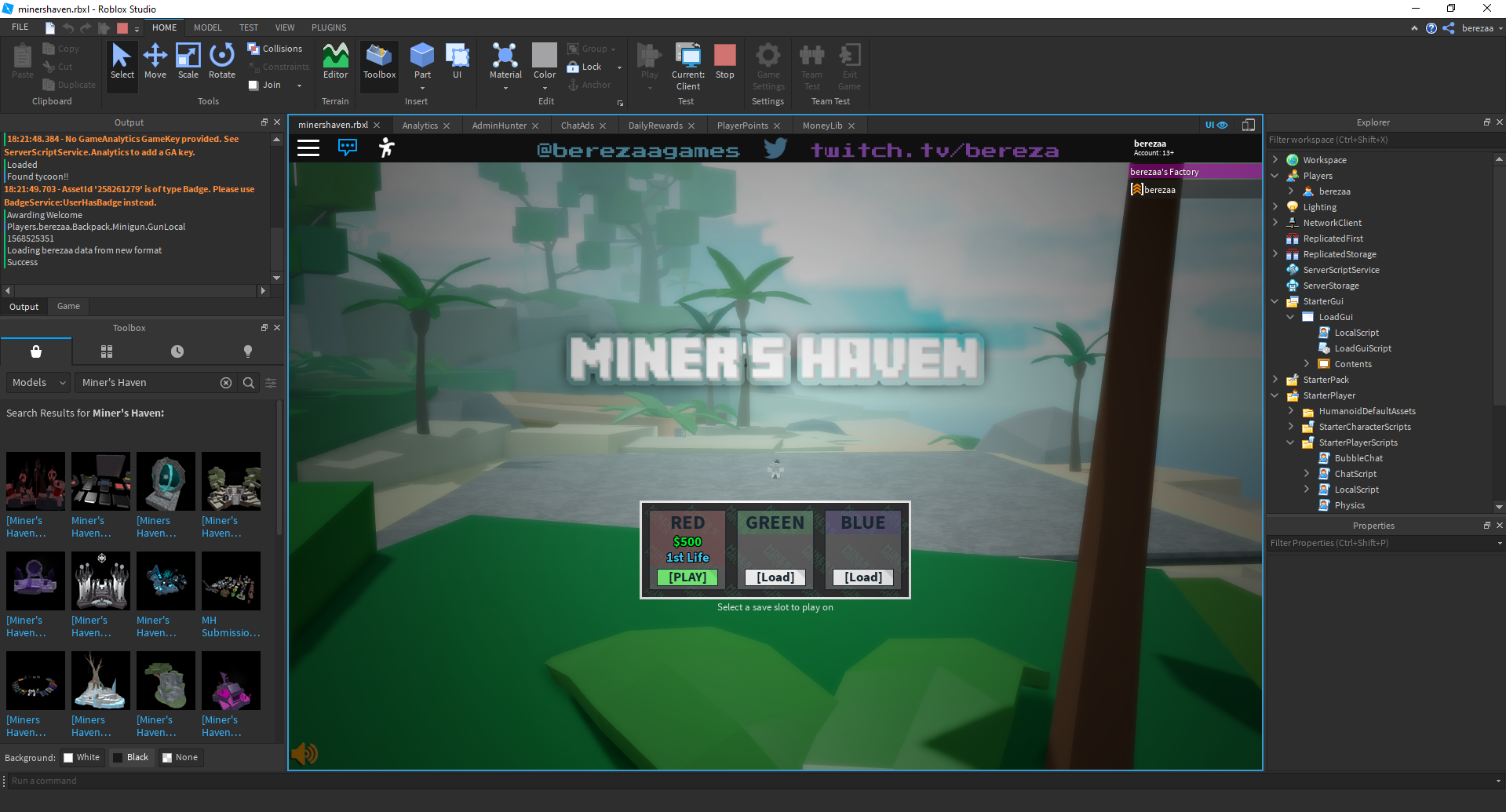The width and height of the screenshot is (1506, 812).
Task: Click the green [PLAY] button on RED slot
Action: (x=687, y=577)
